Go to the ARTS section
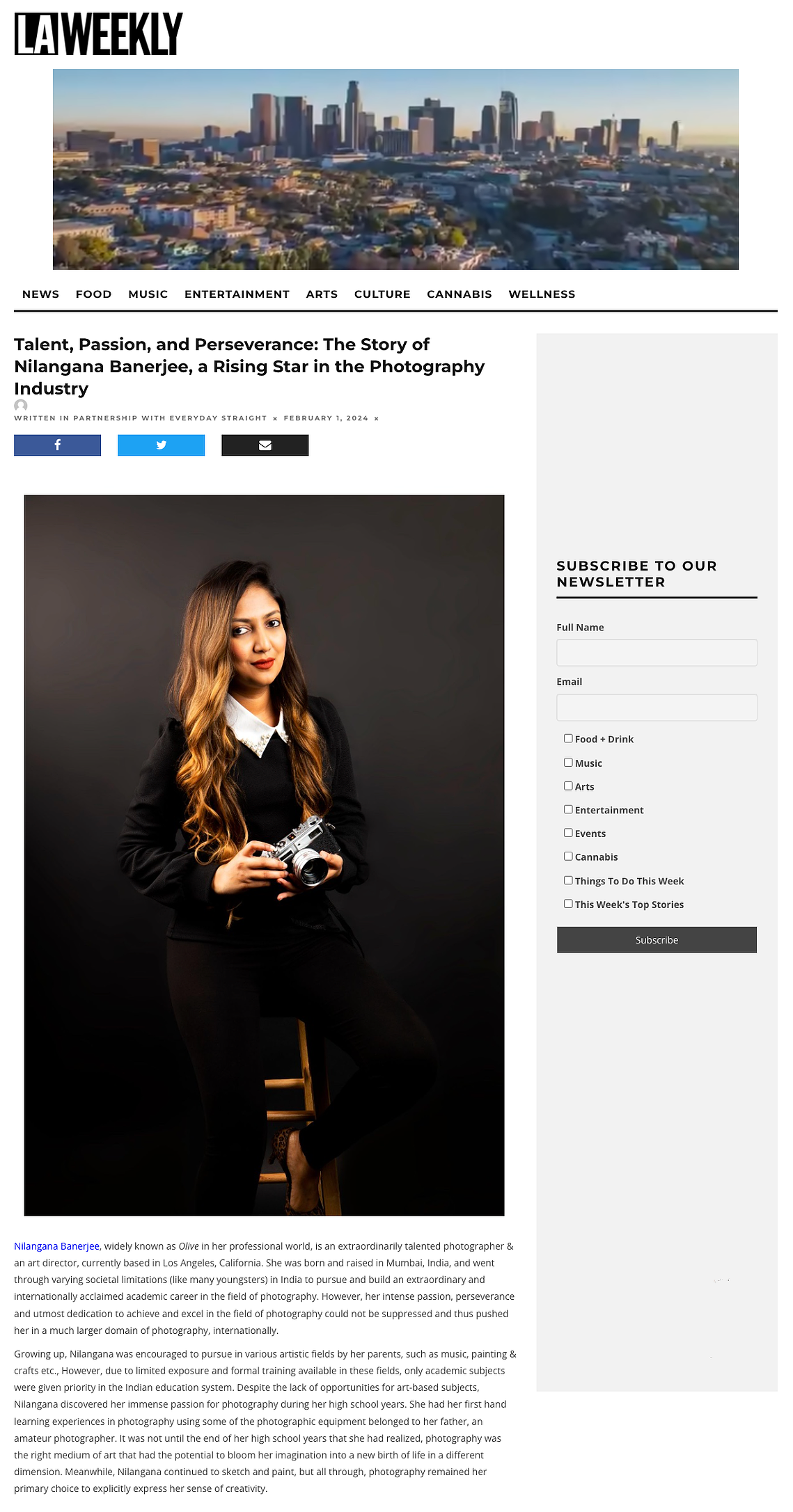This screenshot has height=1512, width=793. point(322,294)
